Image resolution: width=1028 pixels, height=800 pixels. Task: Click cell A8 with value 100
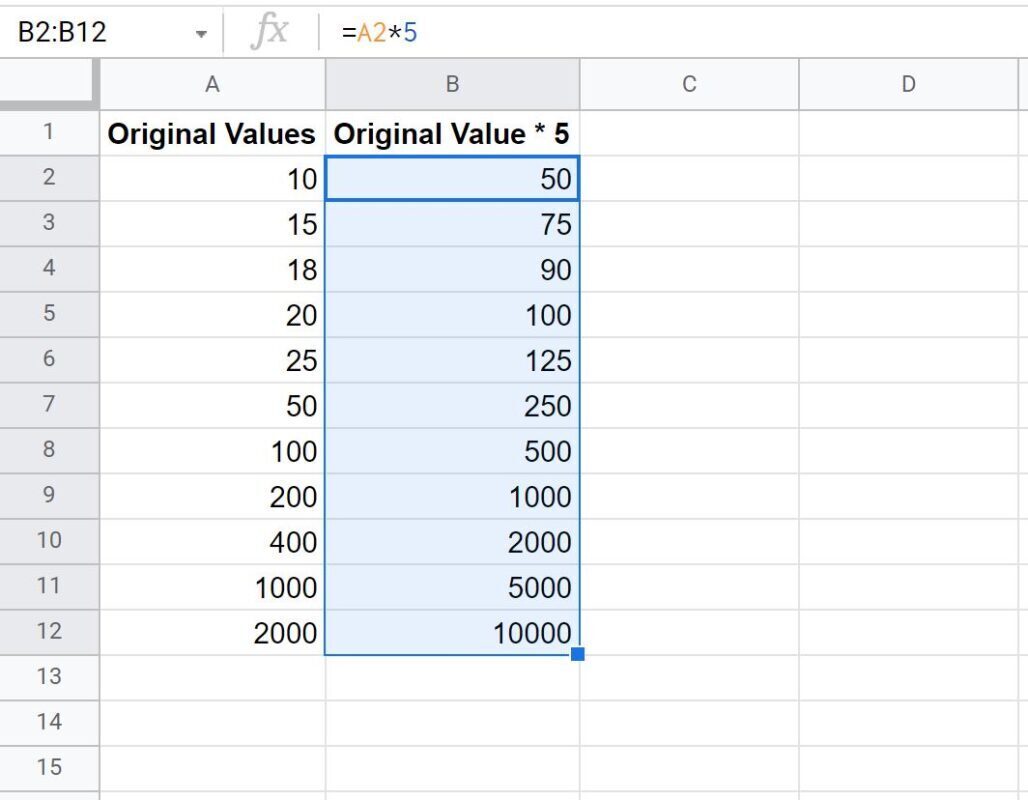(212, 450)
